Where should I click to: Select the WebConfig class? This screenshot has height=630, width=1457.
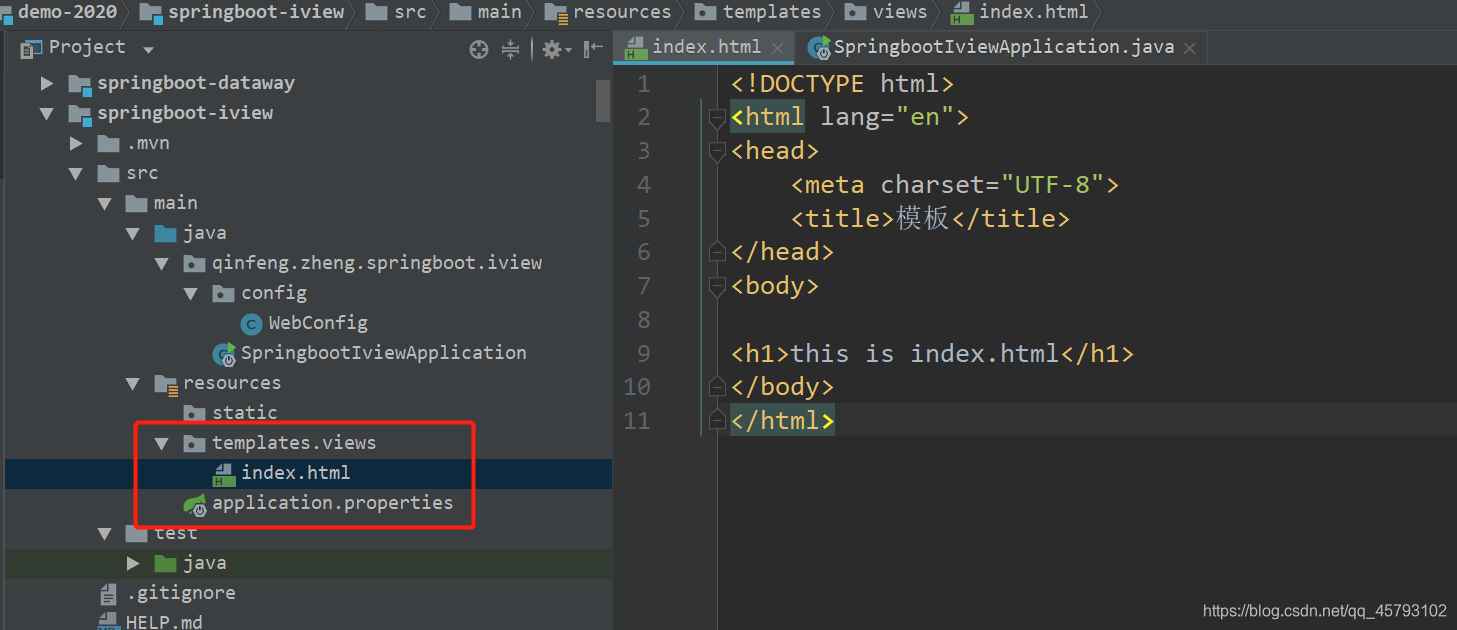pyautogui.click(x=318, y=323)
